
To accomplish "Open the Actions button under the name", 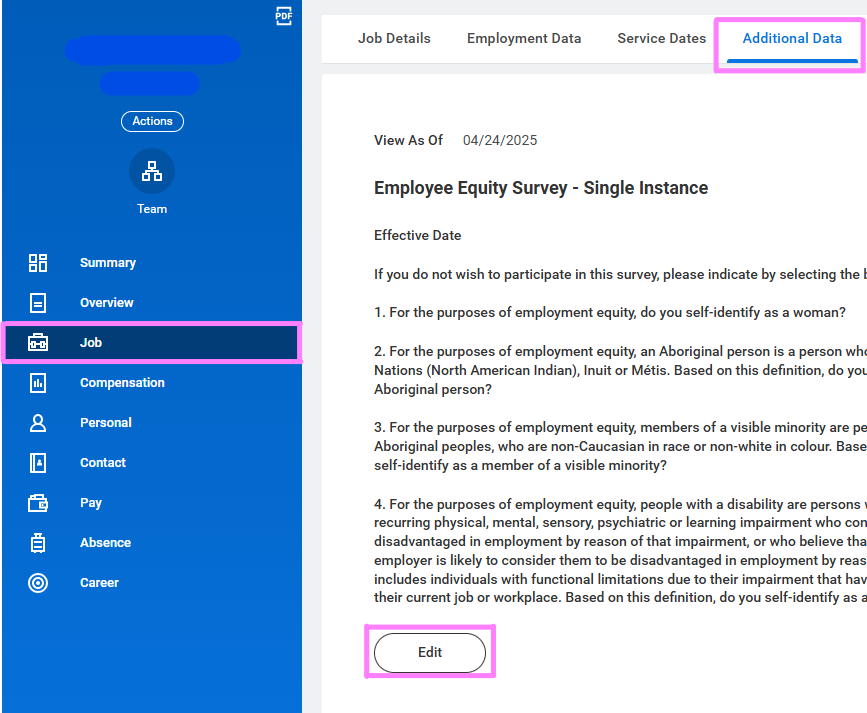I will point(152,121).
